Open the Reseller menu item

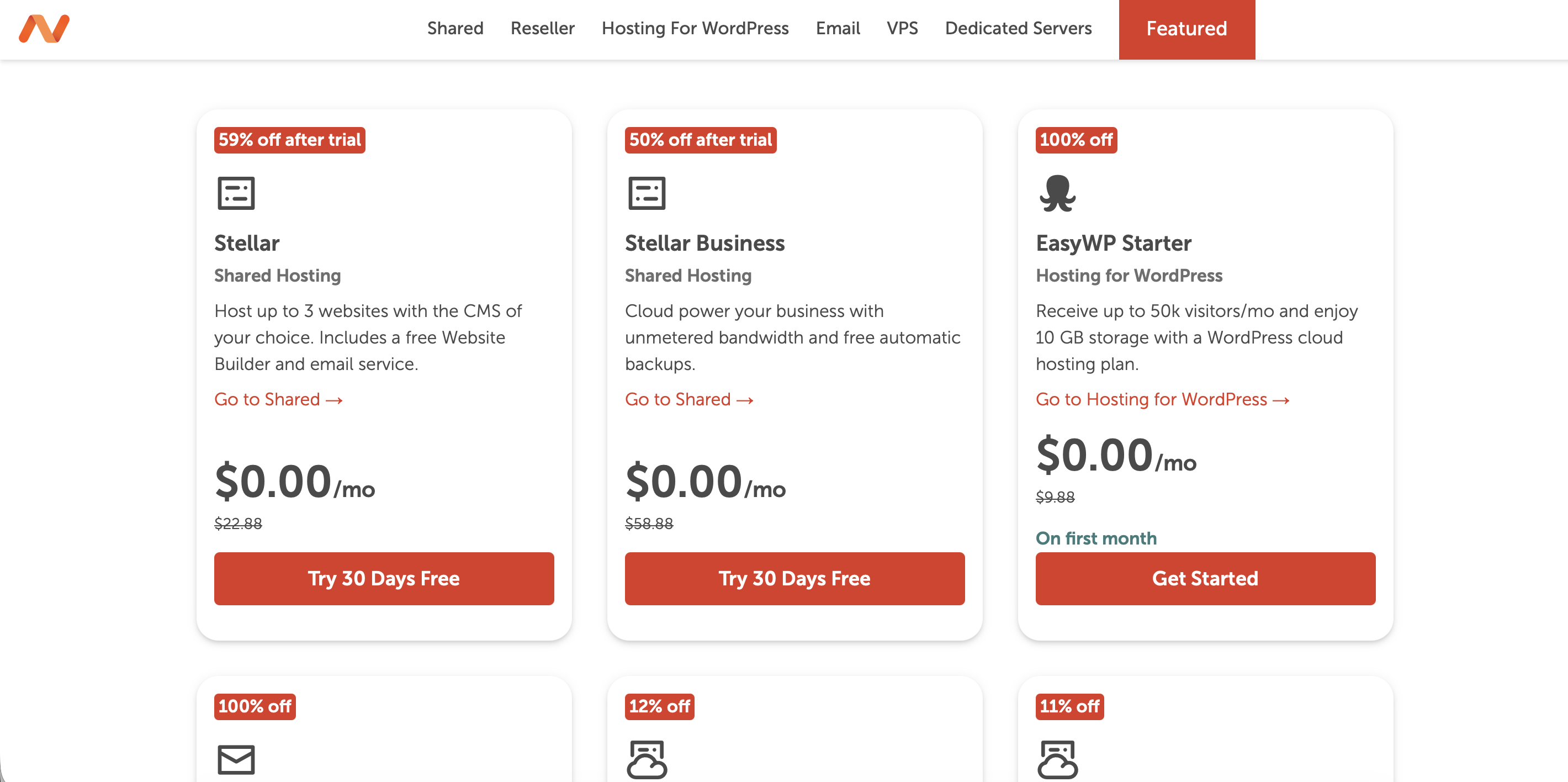point(542,29)
